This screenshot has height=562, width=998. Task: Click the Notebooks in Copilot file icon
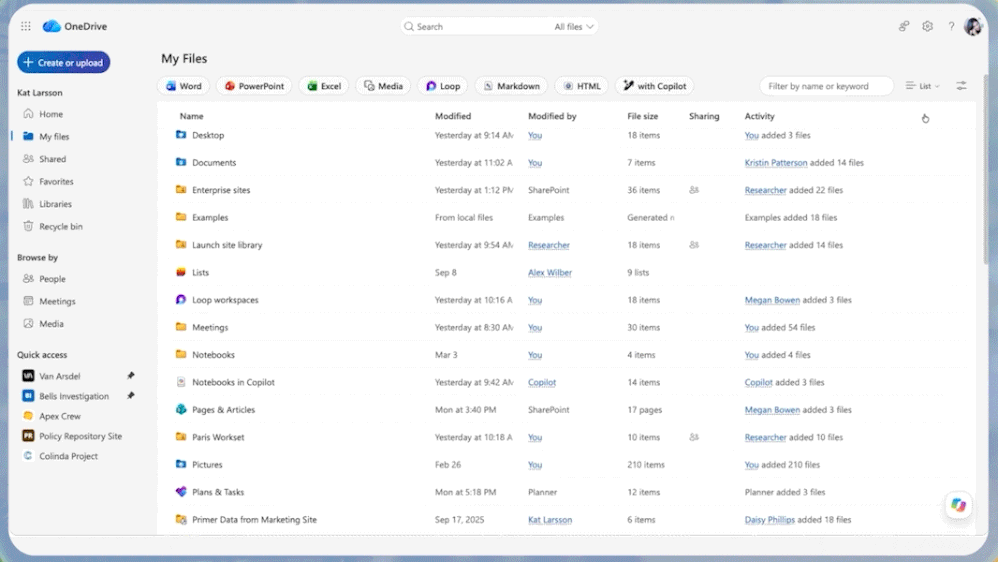[181, 382]
